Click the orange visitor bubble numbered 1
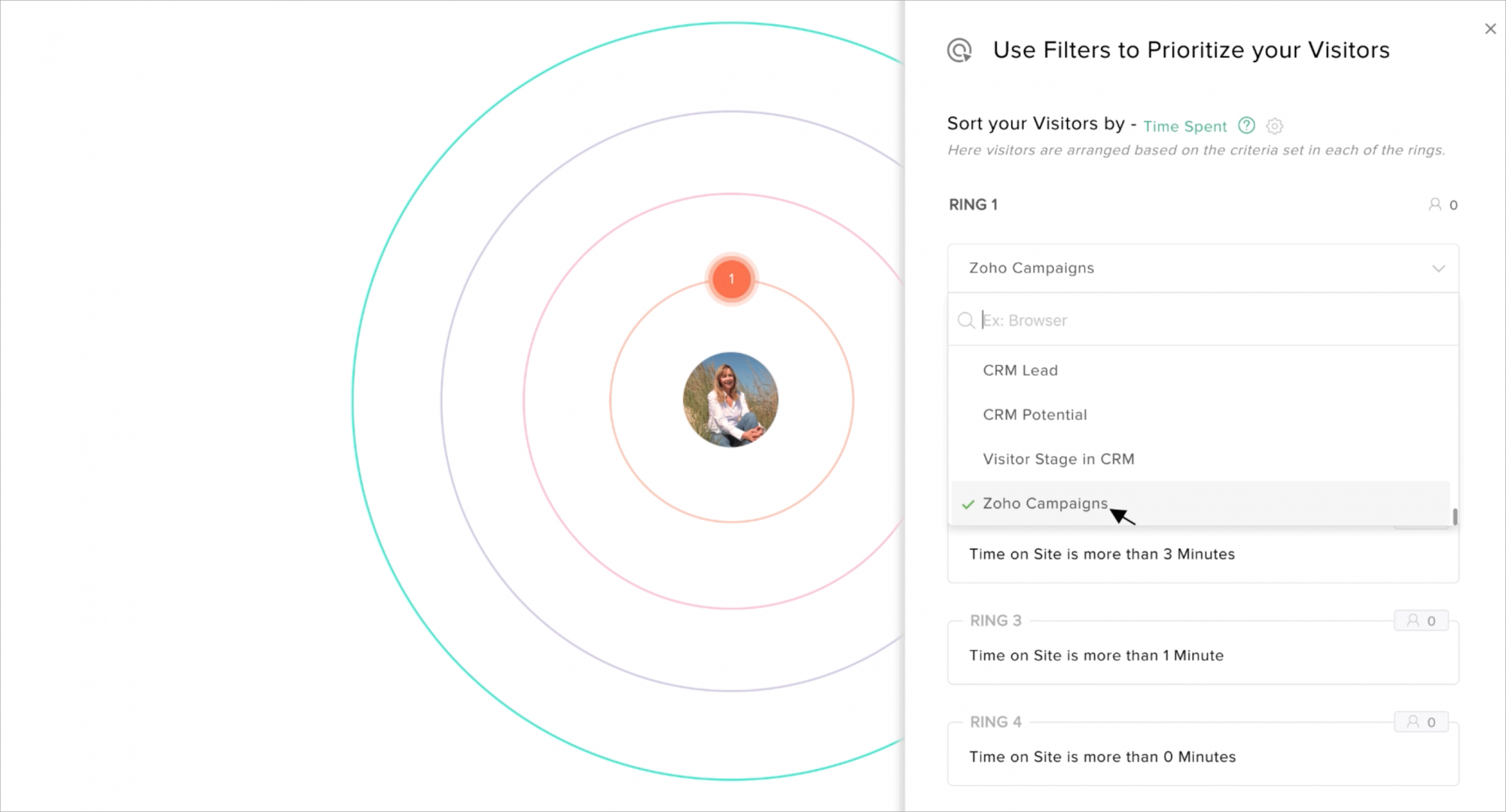This screenshot has width=1506, height=812. click(730, 279)
